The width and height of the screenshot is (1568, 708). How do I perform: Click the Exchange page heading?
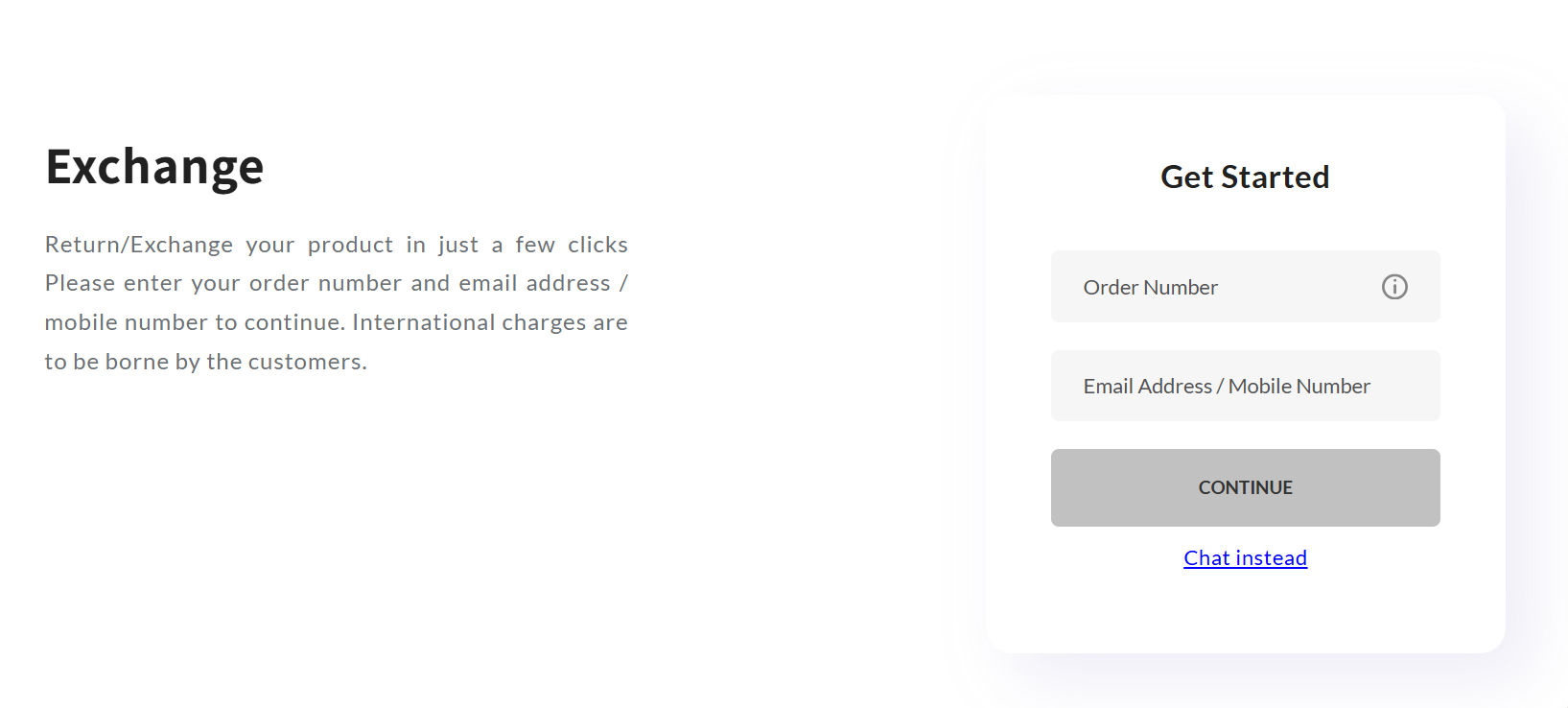tap(154, 167)
